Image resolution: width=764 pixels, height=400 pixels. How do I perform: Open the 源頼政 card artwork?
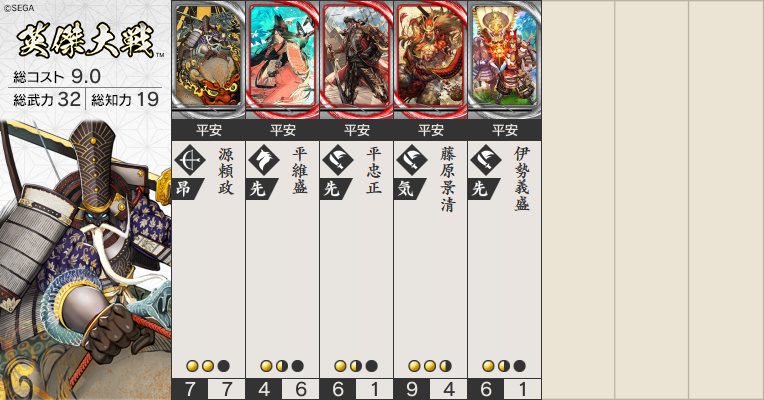[209, 58]
